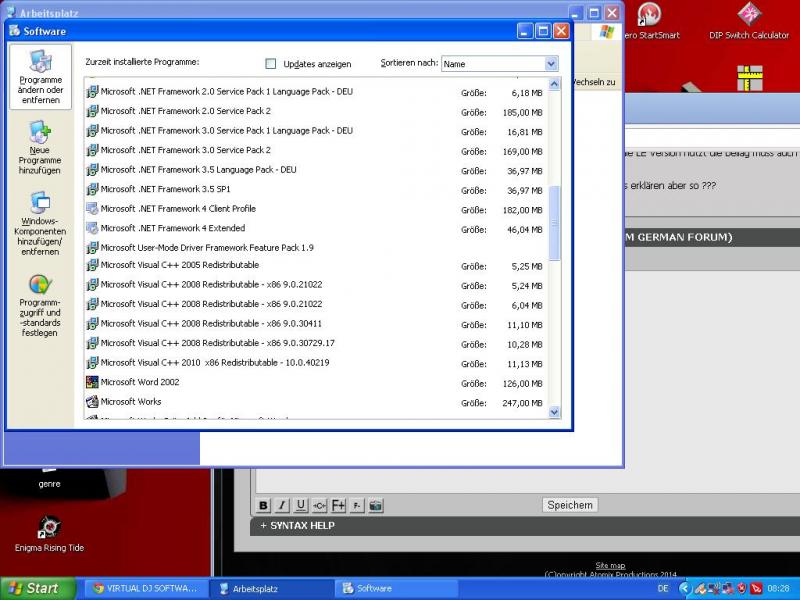The image size is (800, 600).
Task: Switch to VIRTUAL DJ SOFTWARE taskbar item
Action: [145, 588]
